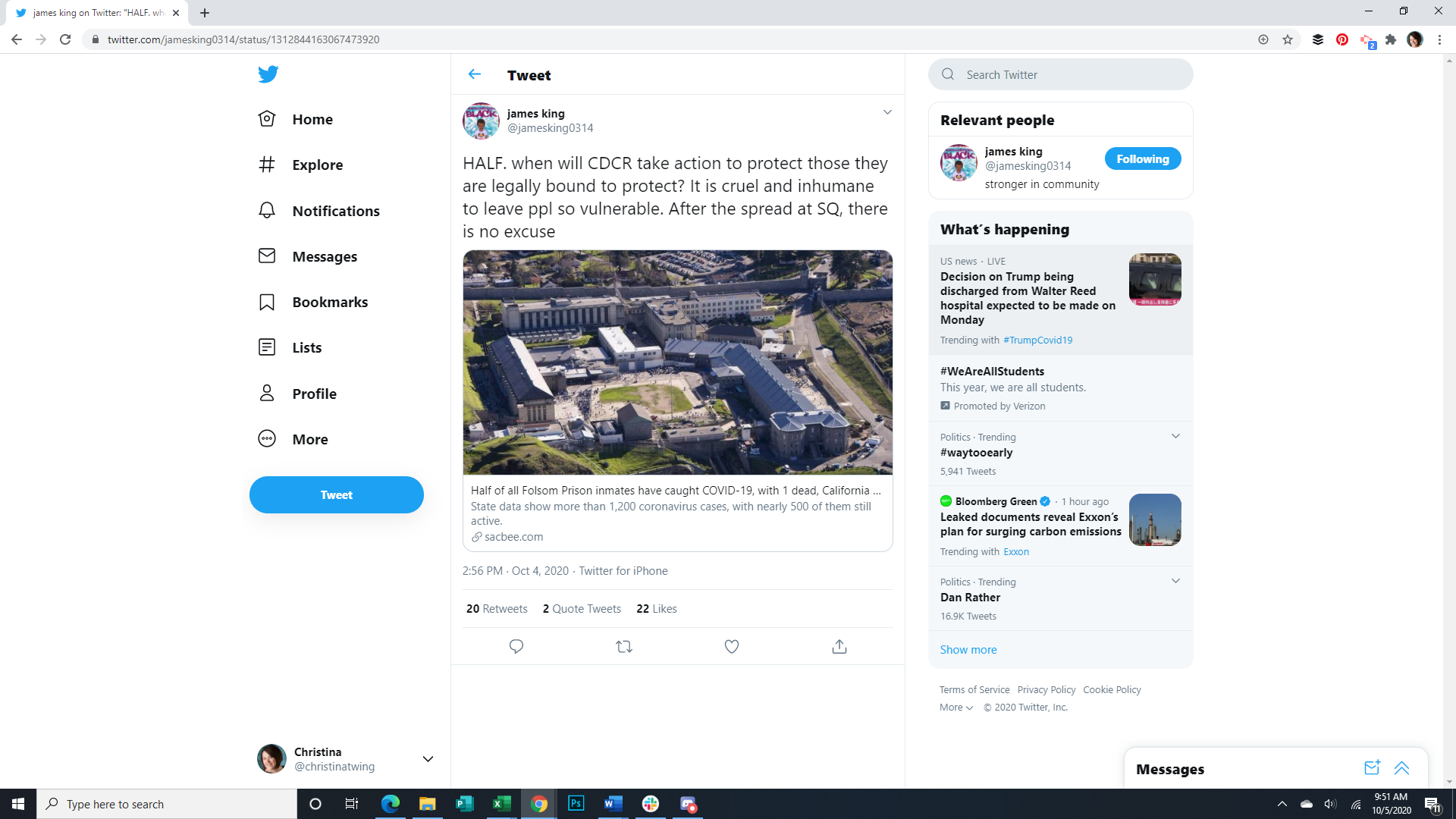Open Bookmarks from the sidebar
The image size is (1456, 819).
329,302
